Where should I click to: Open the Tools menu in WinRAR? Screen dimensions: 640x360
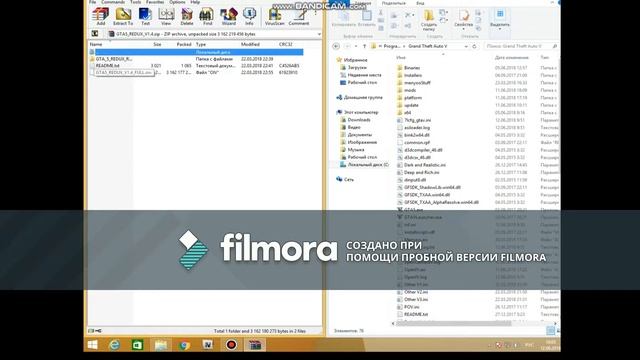tap(136, 2)
